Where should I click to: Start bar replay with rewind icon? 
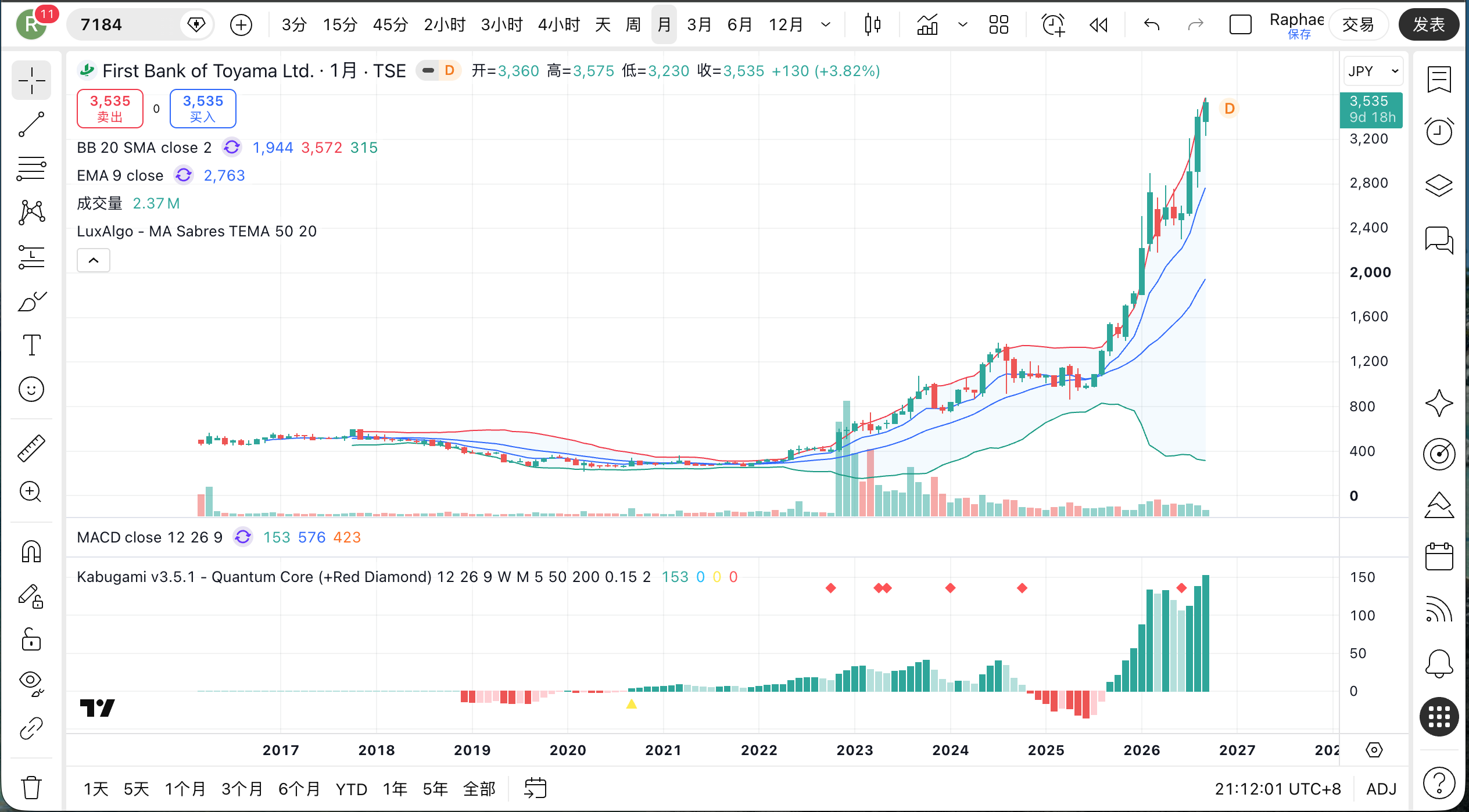(1098, 25)
